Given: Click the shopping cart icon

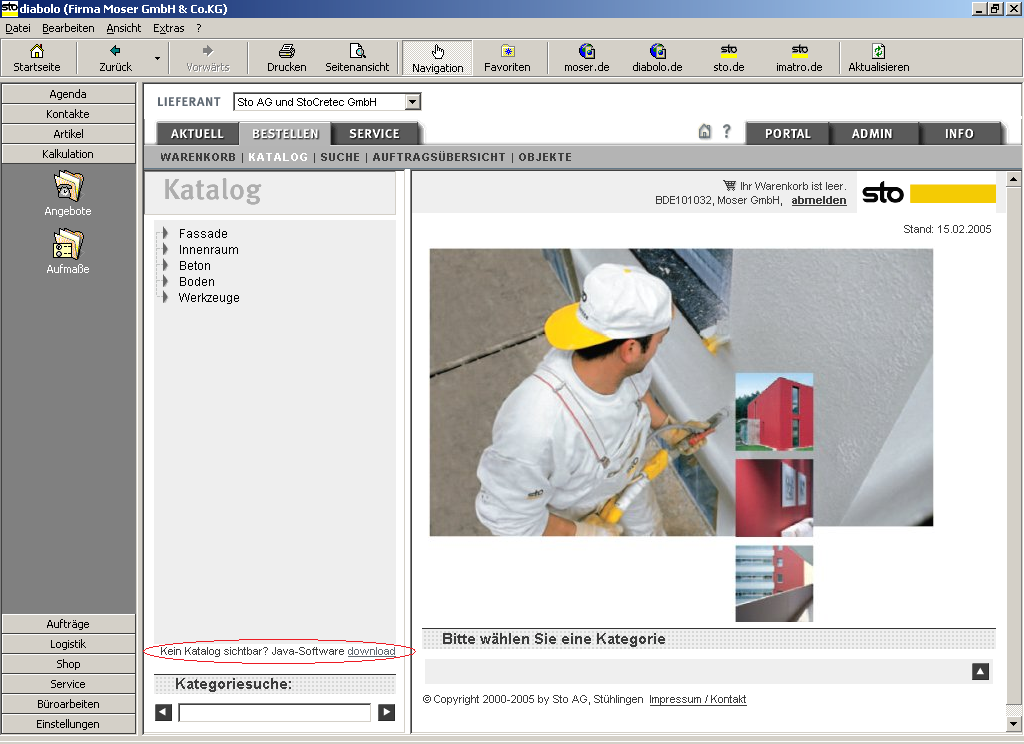Looking at the screenshot, I should click(x=729, y=186).
